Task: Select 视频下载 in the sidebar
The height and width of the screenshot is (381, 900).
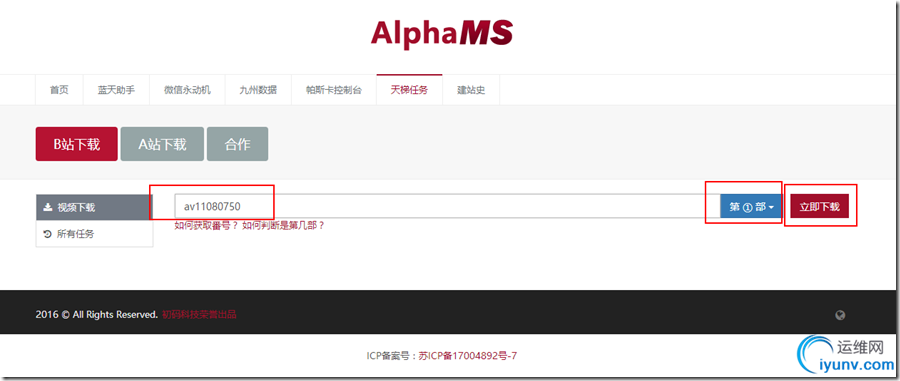Action: pyautogui.click(x=95, y=207)
